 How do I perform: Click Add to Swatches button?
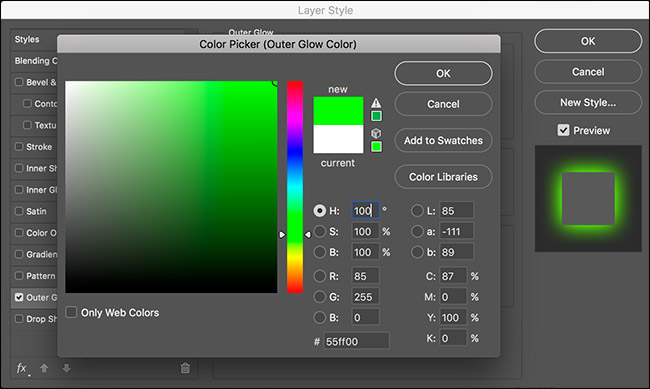[443, 140]
